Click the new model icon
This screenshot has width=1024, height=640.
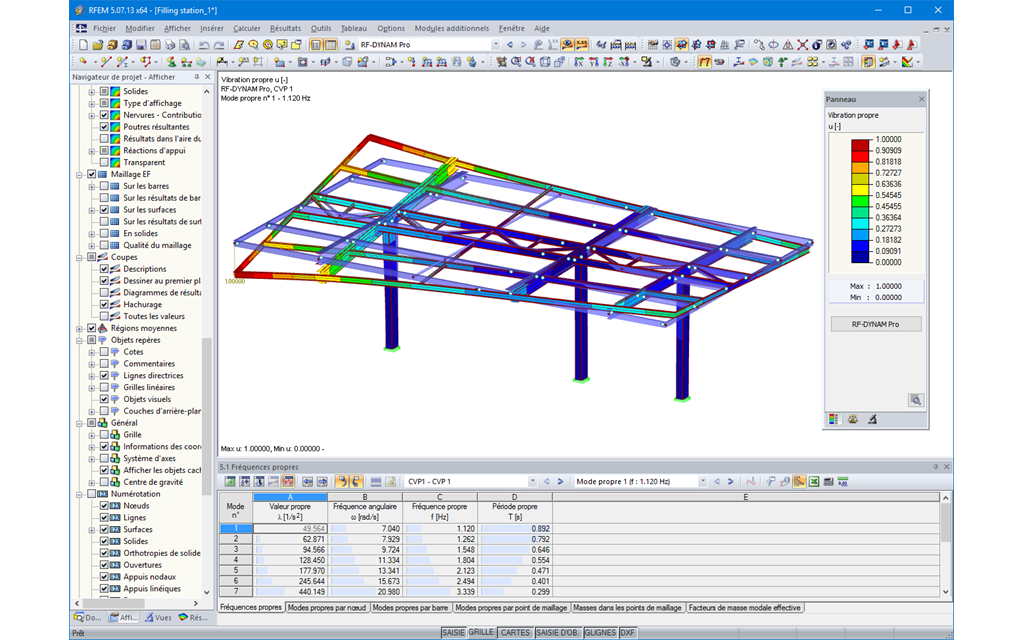85,44
